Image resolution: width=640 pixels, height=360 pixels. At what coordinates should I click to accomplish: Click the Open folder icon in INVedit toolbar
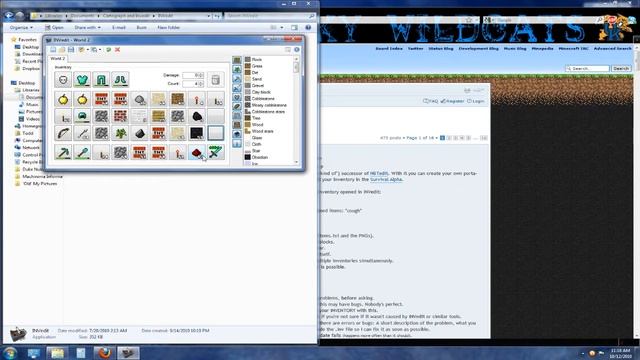click(x=62, y=49)
